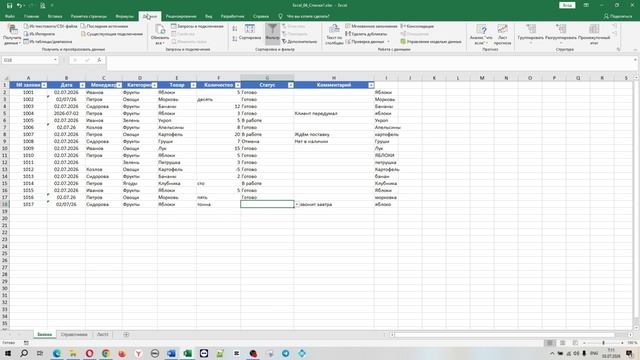
Task: Click the Insert Function fx icon
Action: pyautogui.click(x=99, y=60)
